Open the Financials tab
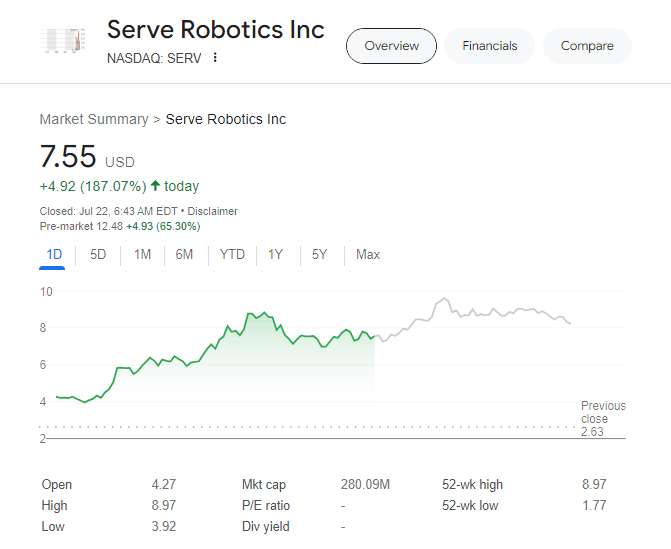Screen dimensions: 671x549 (x=490, y=46)
